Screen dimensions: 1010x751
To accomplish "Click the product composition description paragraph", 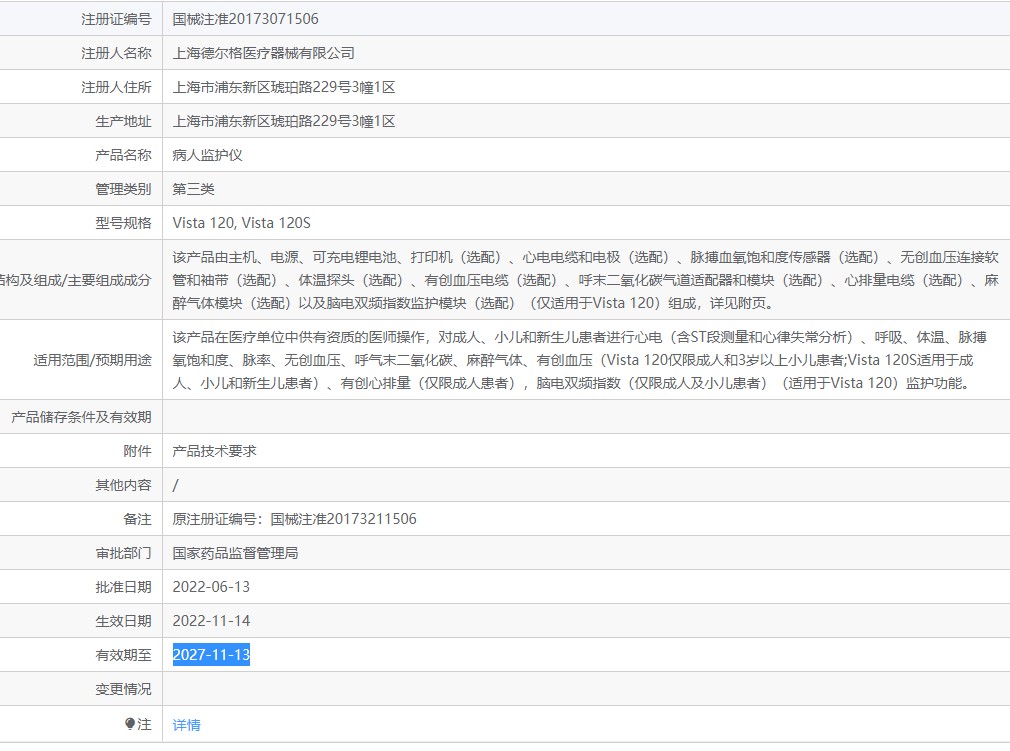I will pyautogui.click(x=584, y=279).
